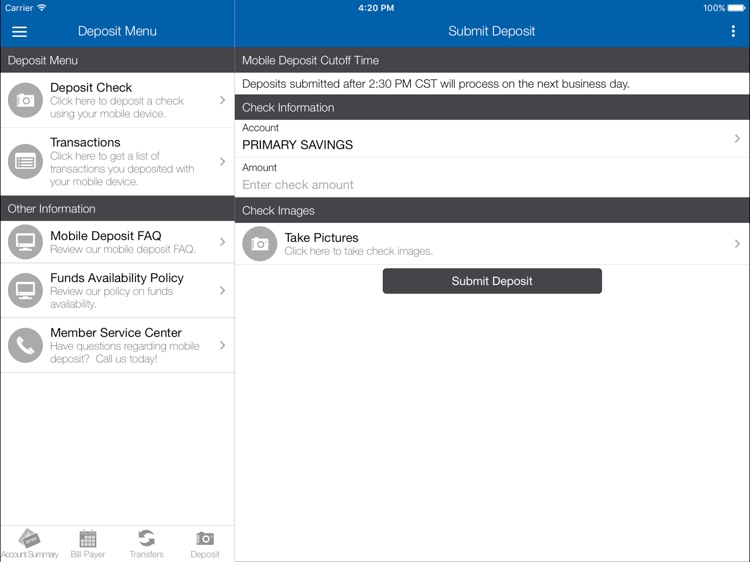Screen dimensions: 750x562
Task: Tap the Take Pictures label
Action: (321, 238)
